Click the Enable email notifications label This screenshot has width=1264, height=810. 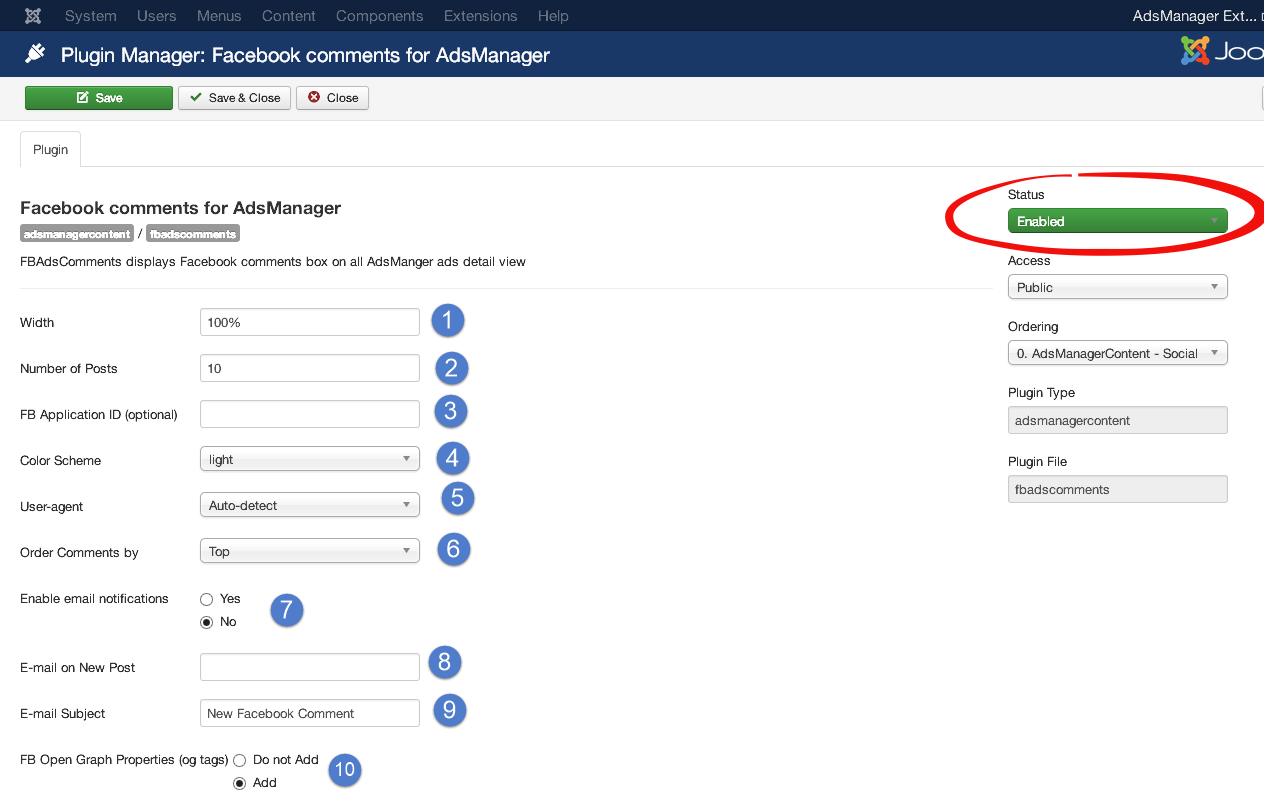click(94, 599)
